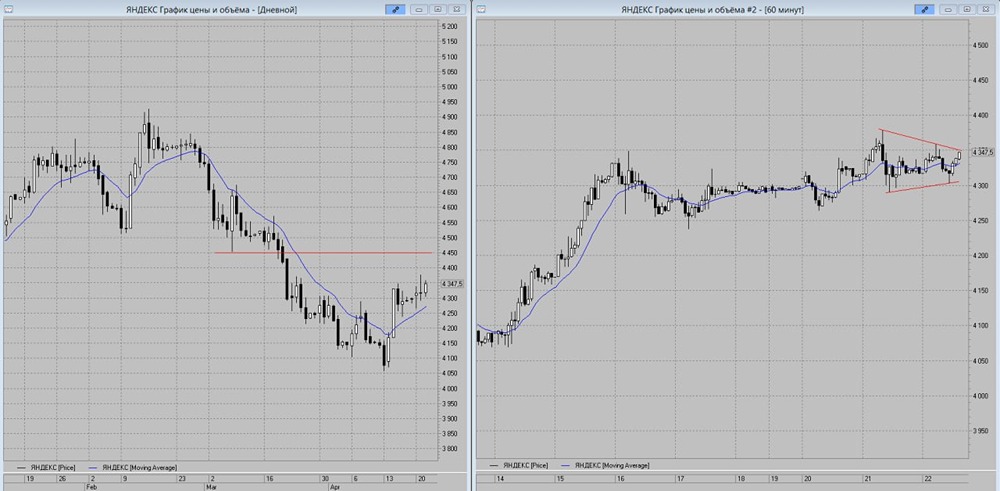Viewport: 1000px width, 491px height.
Task: Open the system menu icon of the 60 минут chart window
Action: pyautogui.click(x=480, y=10)
